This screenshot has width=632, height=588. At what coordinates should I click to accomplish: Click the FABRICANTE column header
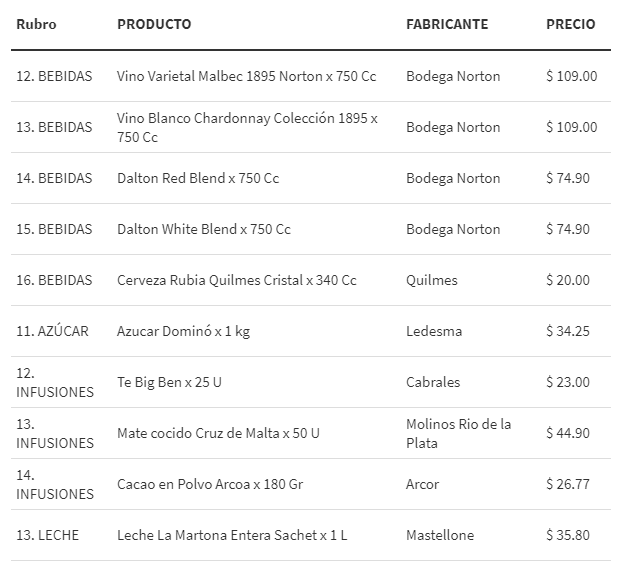[x=447, y=24]
